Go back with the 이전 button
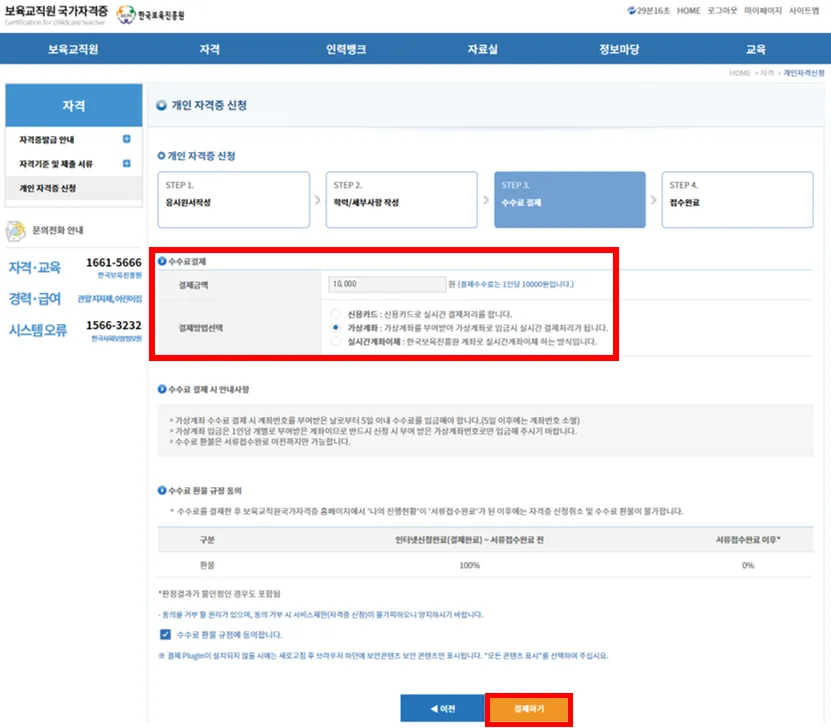 pos(441,709)
